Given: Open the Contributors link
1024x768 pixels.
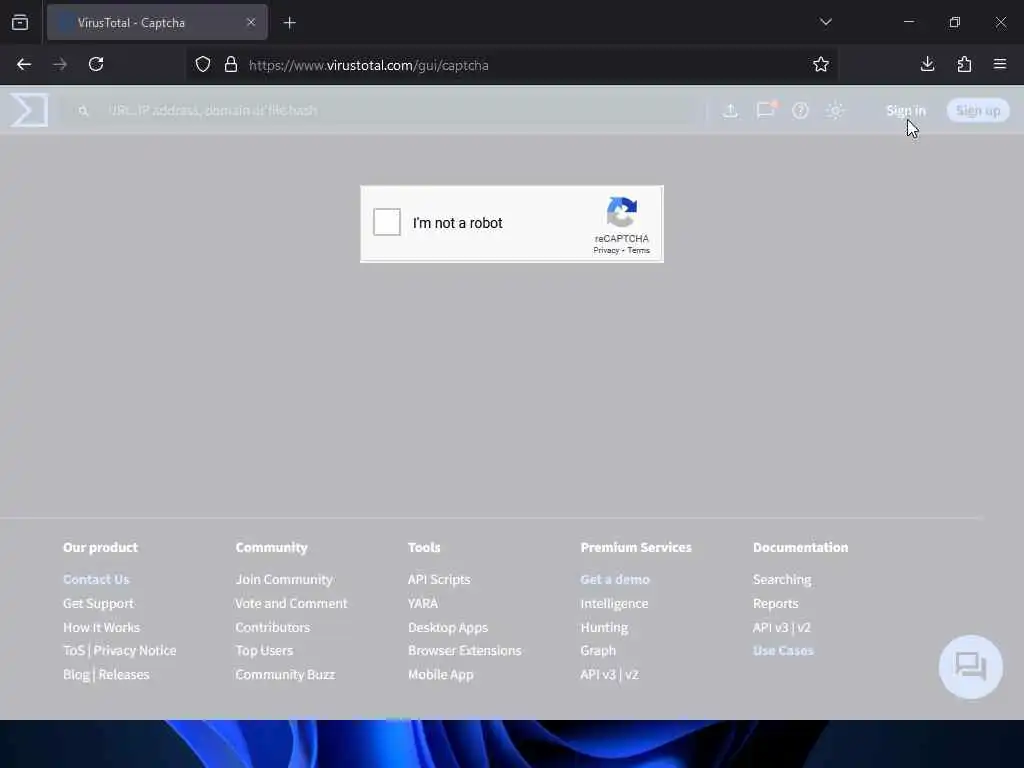Looking at the screenshot, I should pos(272,628).
